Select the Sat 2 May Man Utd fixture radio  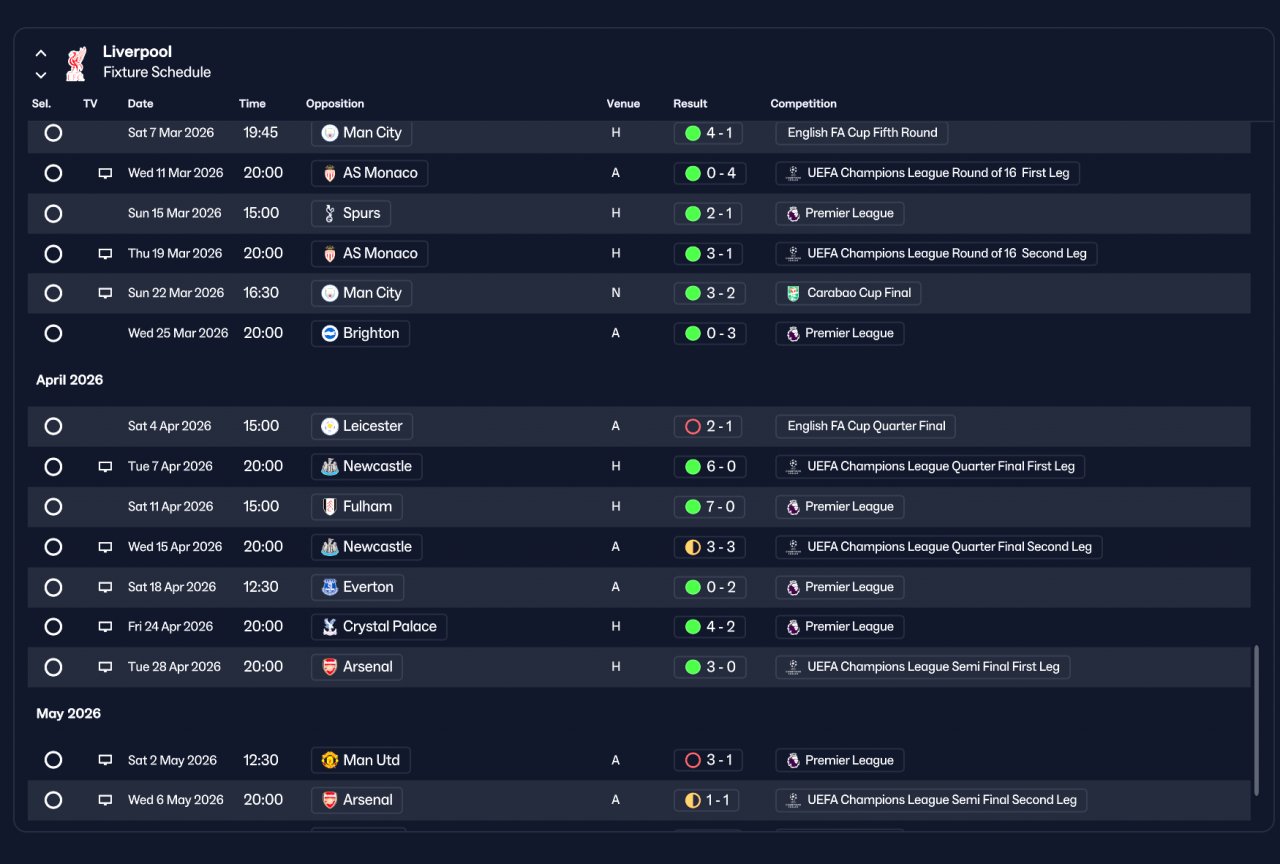pos(53,760)
